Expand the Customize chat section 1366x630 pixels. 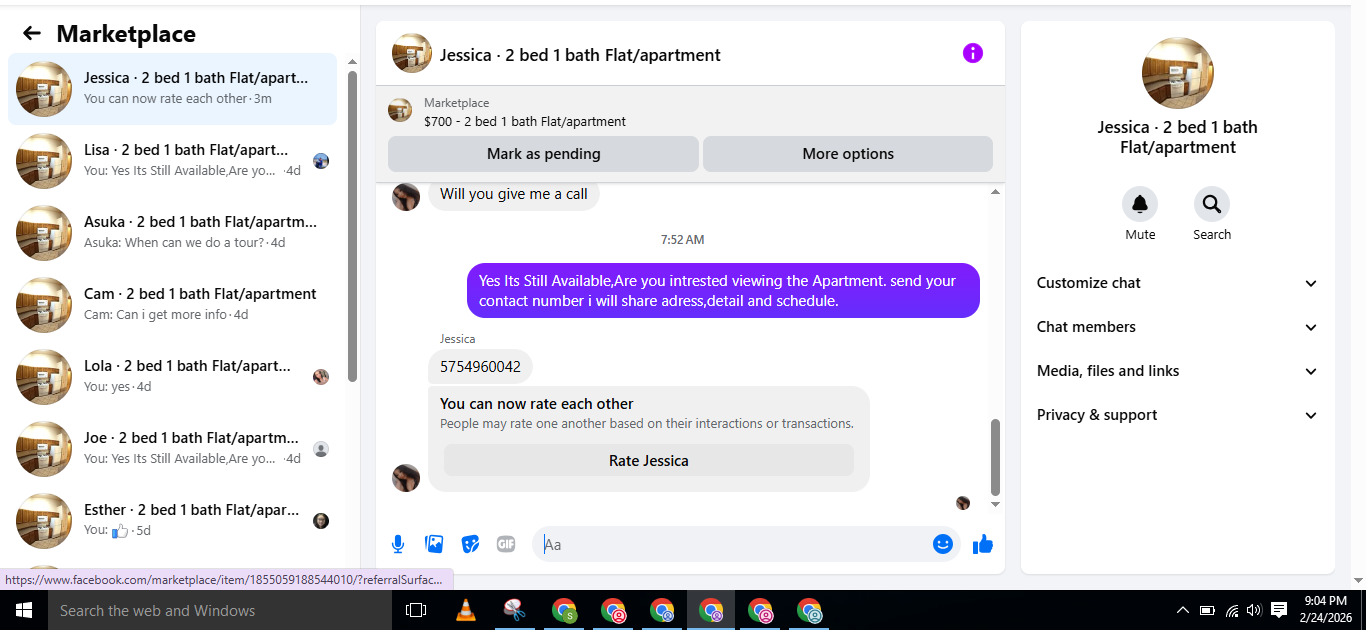click(x=1178, y=283)
